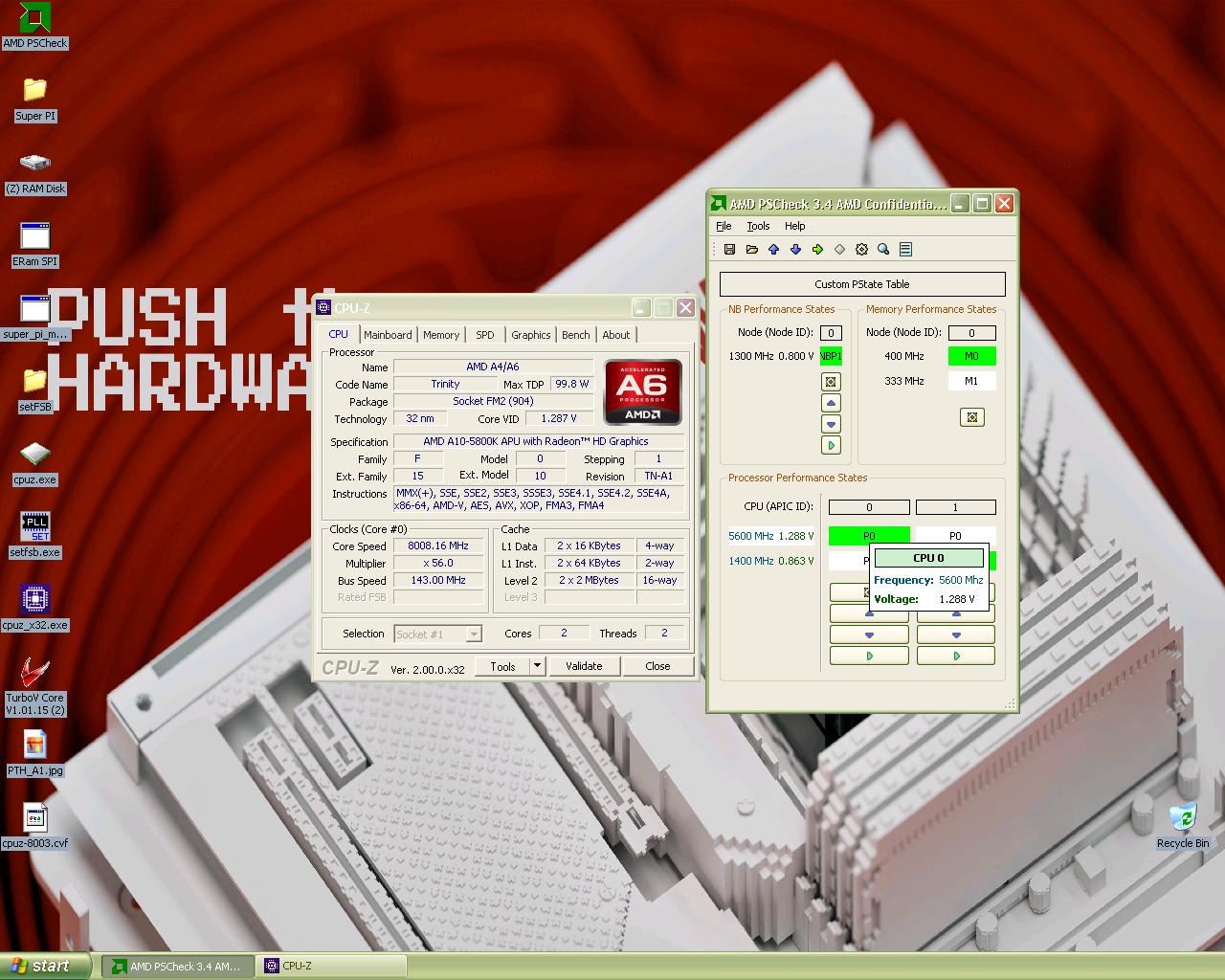Click the gray diamond icon in PSCheck toolbar
Image resolution: width=1225 pixels, height=980 pixels.
click(x=839, y=250)
